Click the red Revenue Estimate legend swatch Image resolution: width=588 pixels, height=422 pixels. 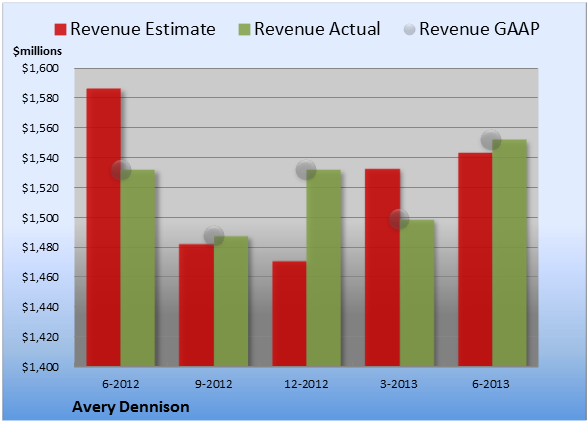point(60,29)
